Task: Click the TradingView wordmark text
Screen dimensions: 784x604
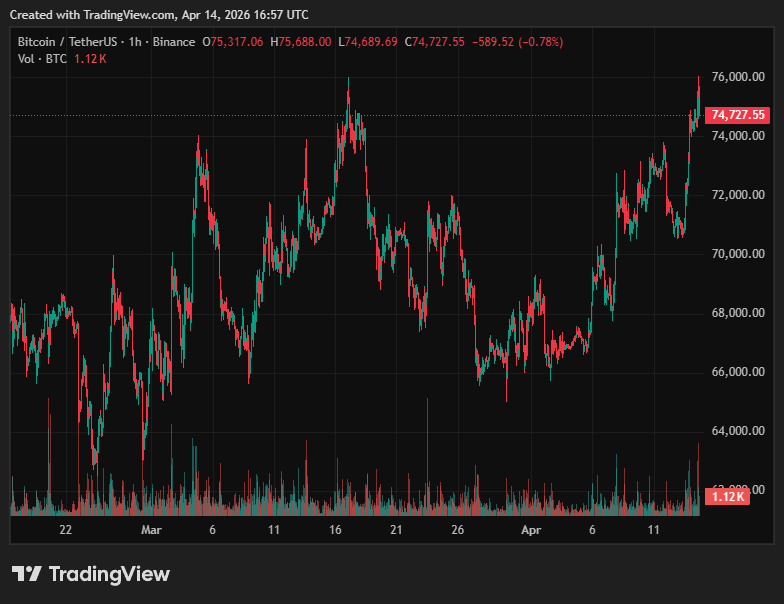Action: 109,574
